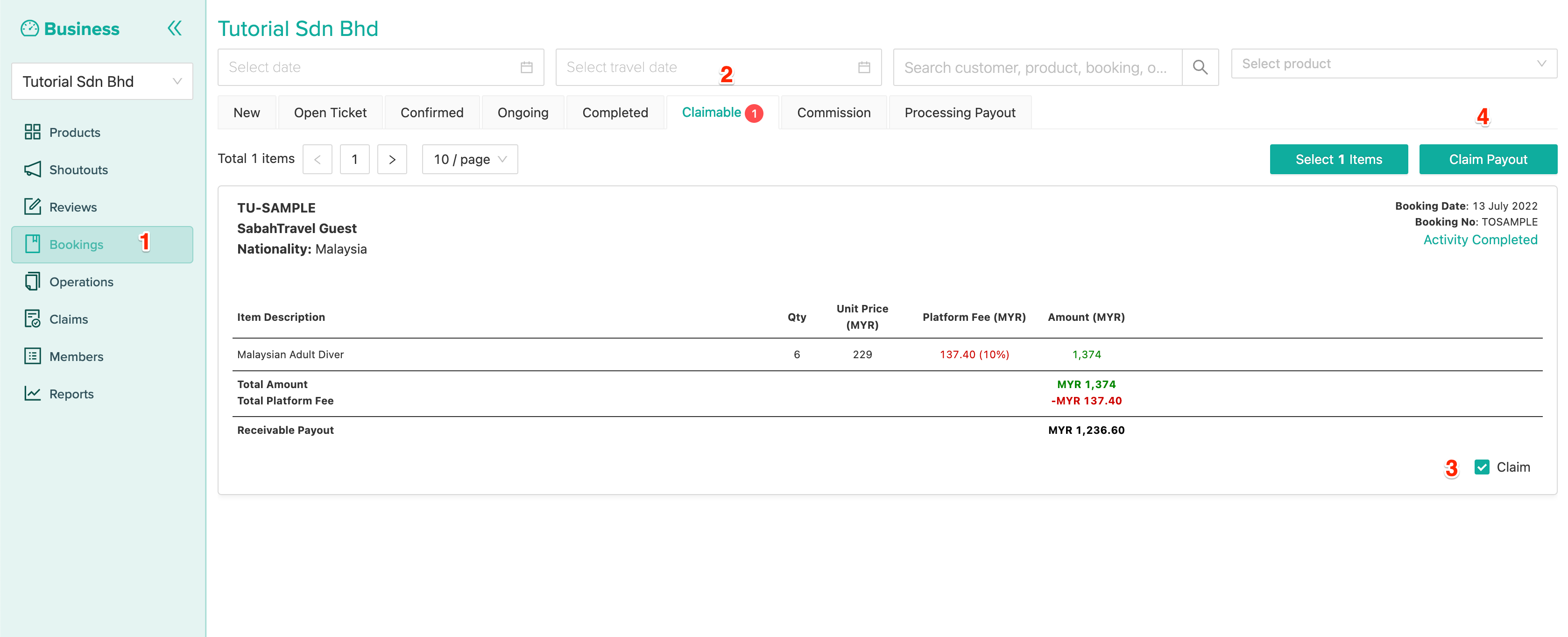Go to Reviews in sidebar

click(72, 207)
